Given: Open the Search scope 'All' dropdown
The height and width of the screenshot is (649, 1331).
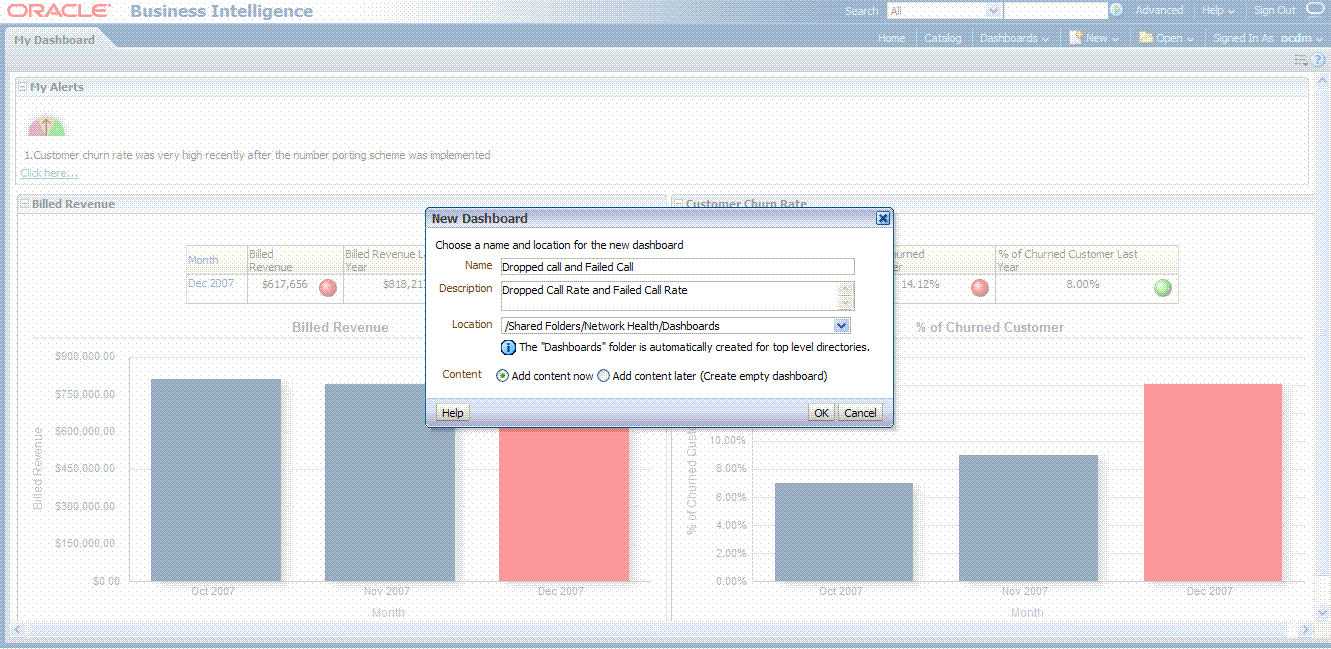Looking at the screenshot, I should pos(993,11).
